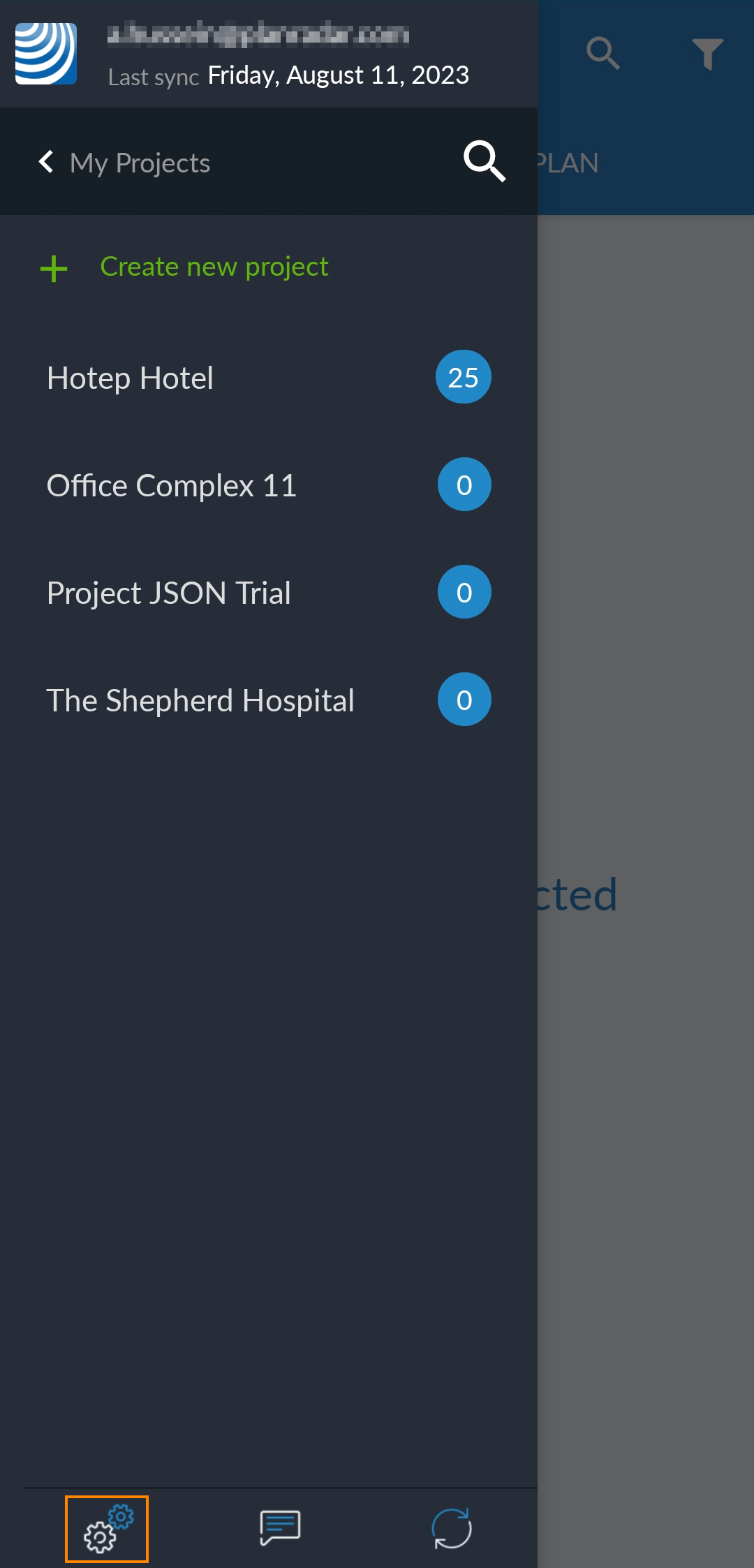Open the My Projects header
The width and height of the screenshot is (754, 1568).
(x=140, y=163)
